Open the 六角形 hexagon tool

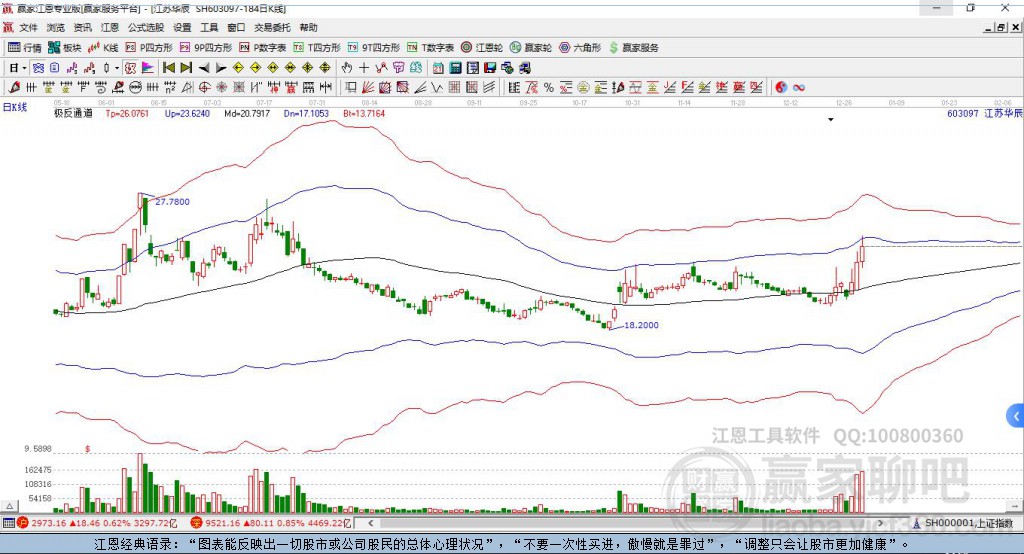tap(580, 48)
